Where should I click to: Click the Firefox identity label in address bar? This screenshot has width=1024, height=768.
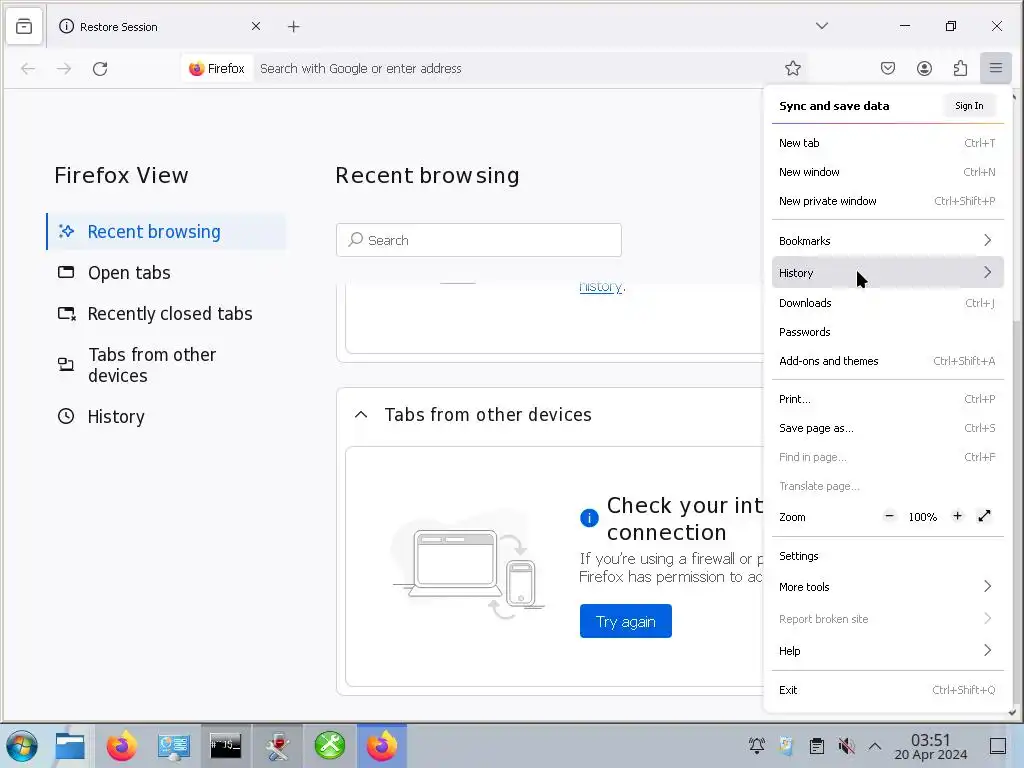(x=217, y=69)
